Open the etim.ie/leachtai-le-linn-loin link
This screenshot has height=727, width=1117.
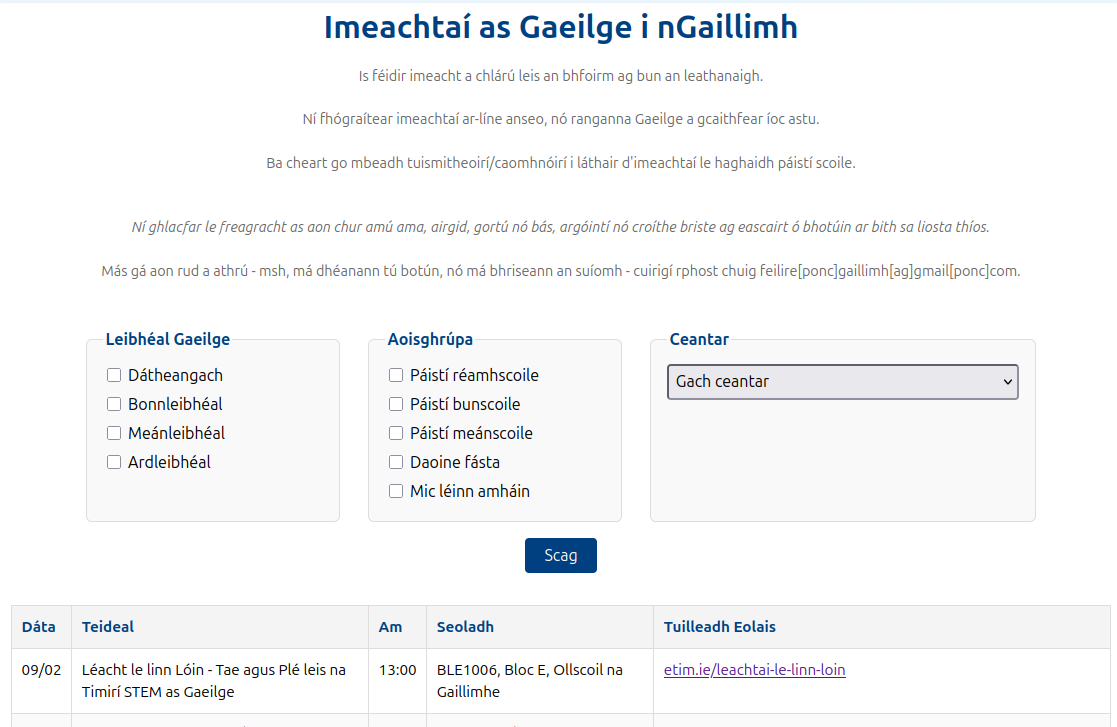(x=754, y=670)
